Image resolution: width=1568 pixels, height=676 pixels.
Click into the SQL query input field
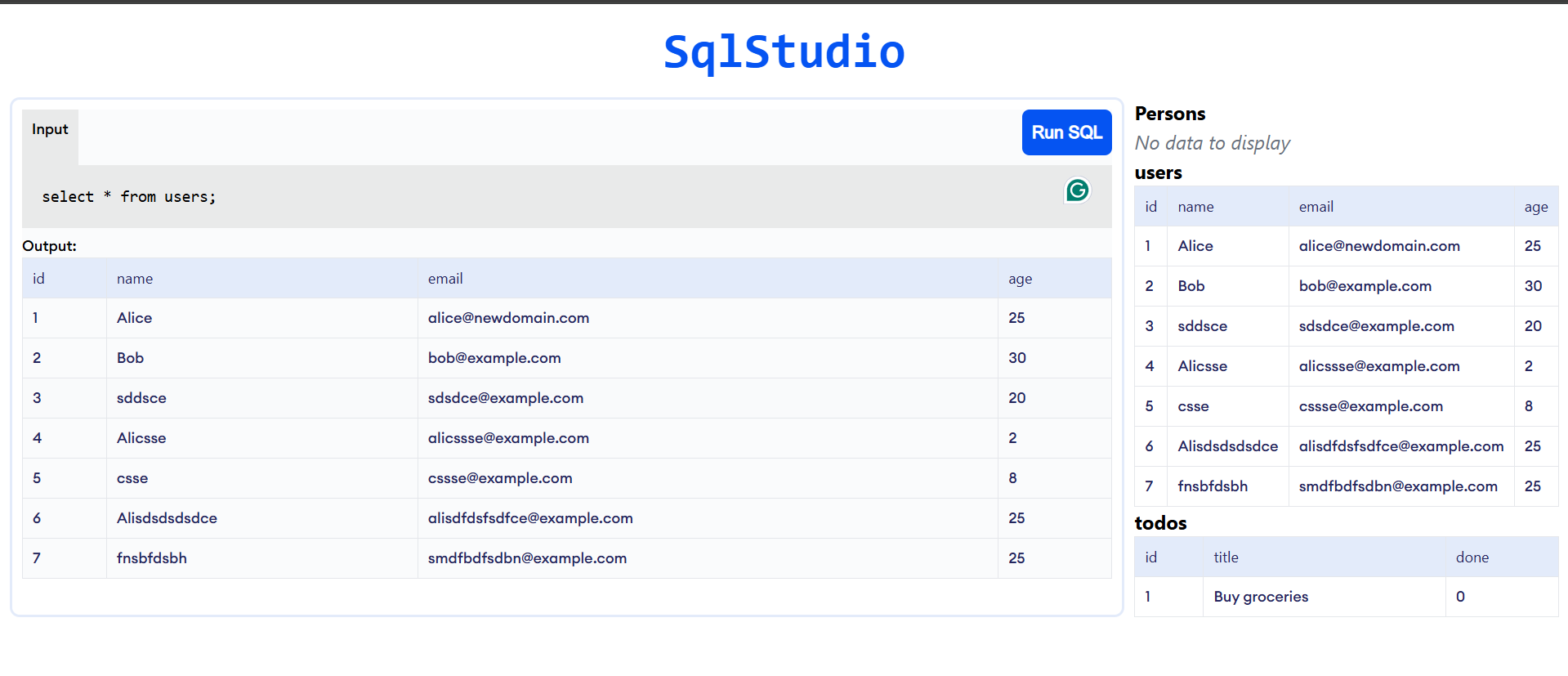(566, 196)
